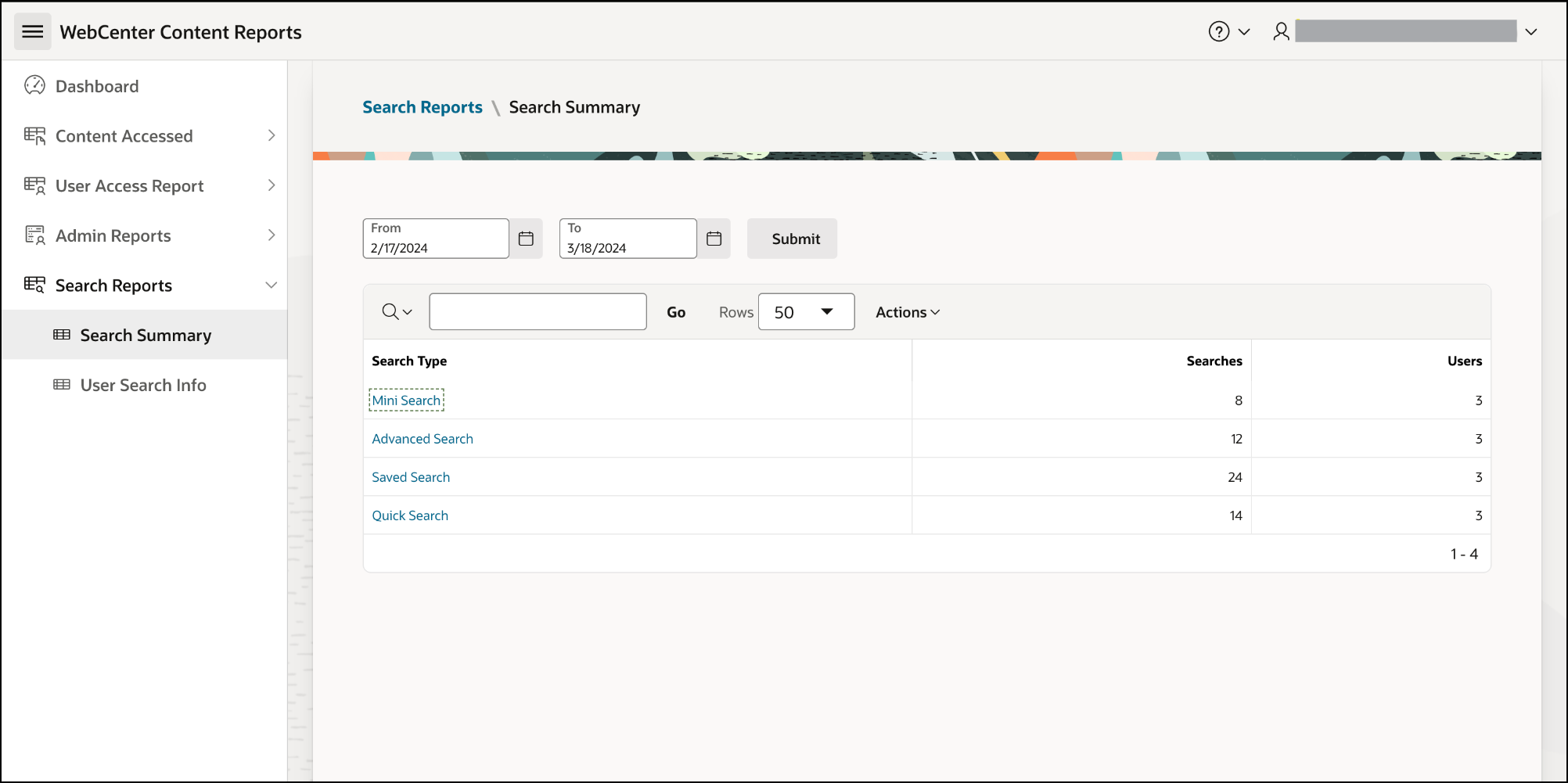Click the report search text box

pyautogui.click(x=538, y=312)
